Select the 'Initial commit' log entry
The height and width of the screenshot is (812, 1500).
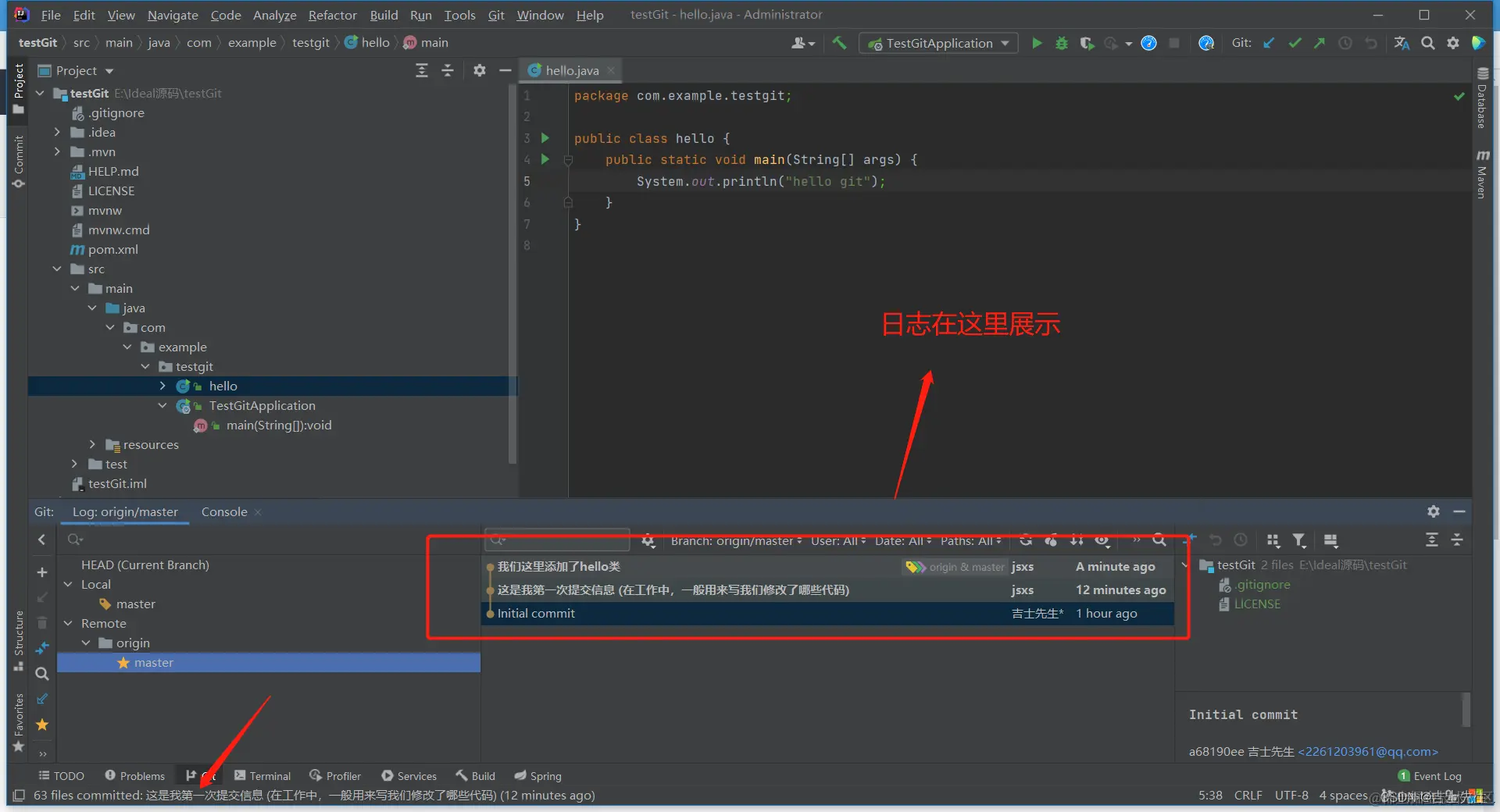(x=827, y=614)
